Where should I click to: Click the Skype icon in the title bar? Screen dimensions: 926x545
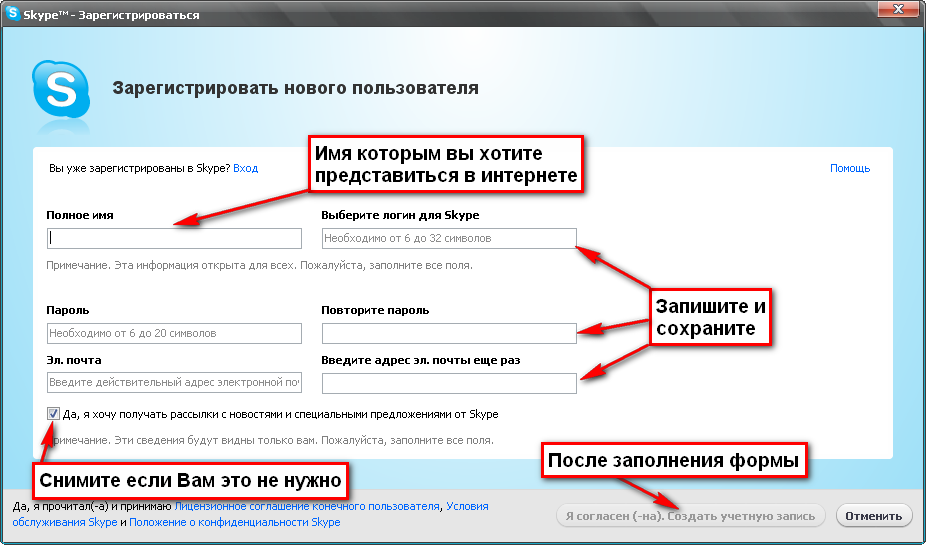click(12, 13)
